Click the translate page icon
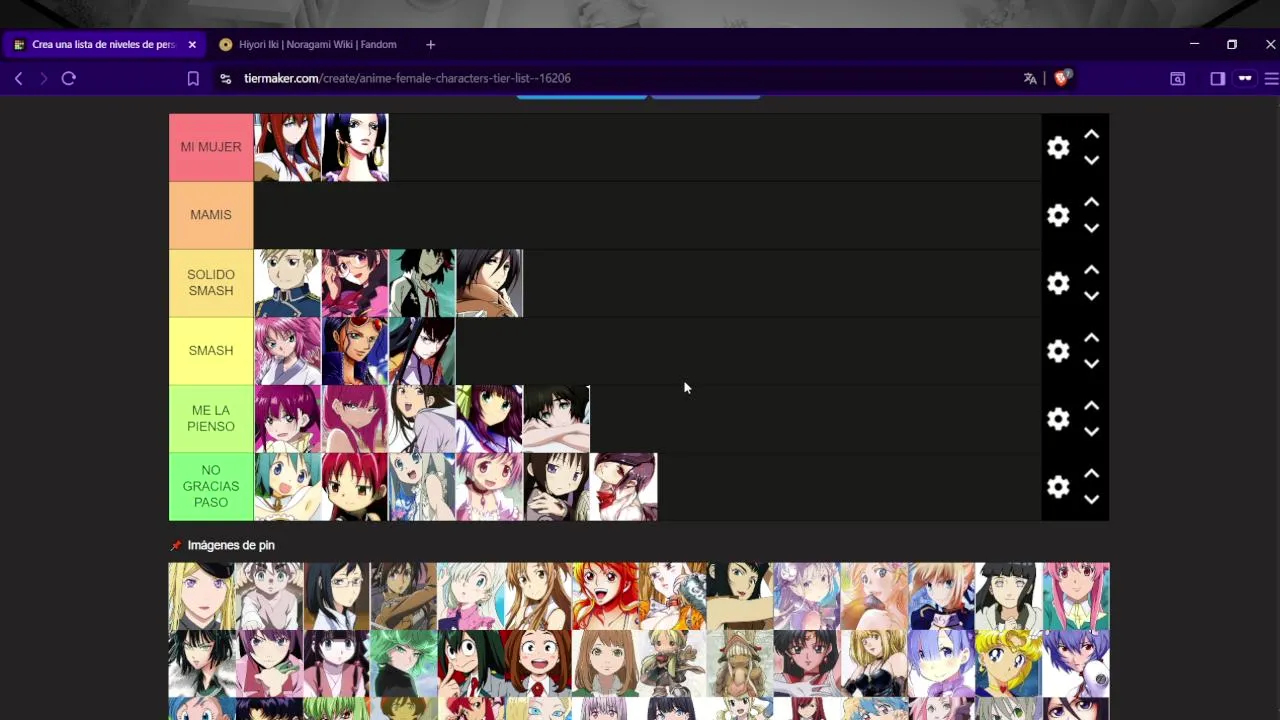 pyautogui.click(x=1030, y=78)
